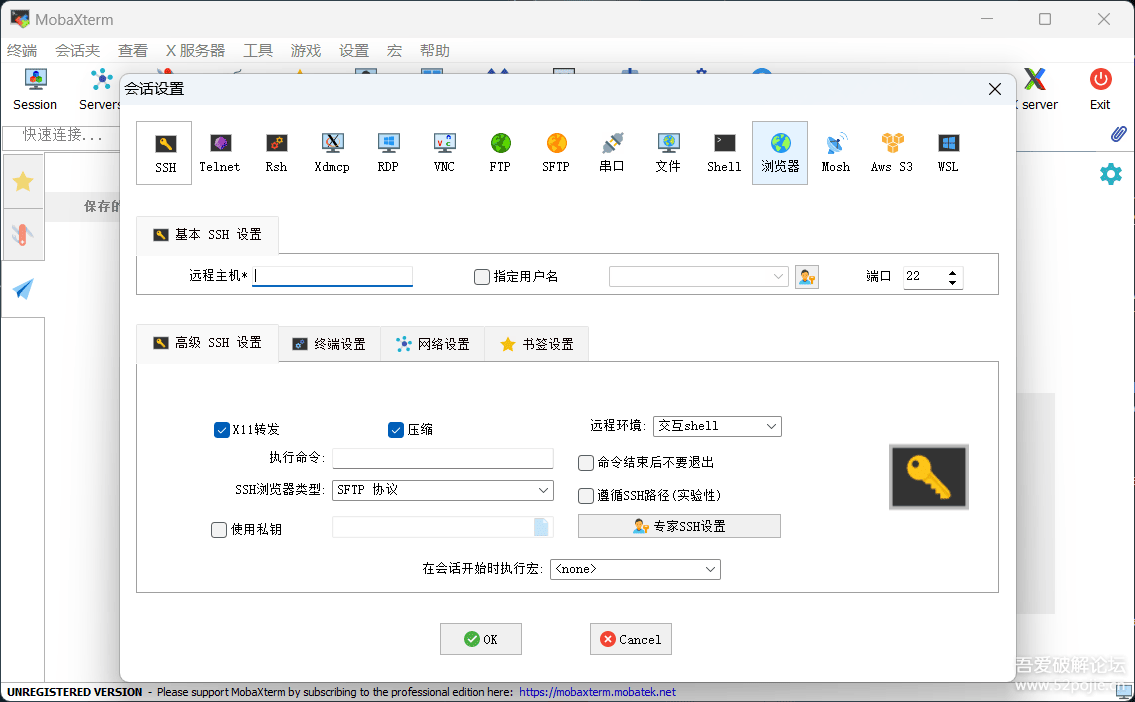Screen dimensions: 1135x702
Task: Enable the 指定用户名 checkbox
Action: click(x=482, y=277)
